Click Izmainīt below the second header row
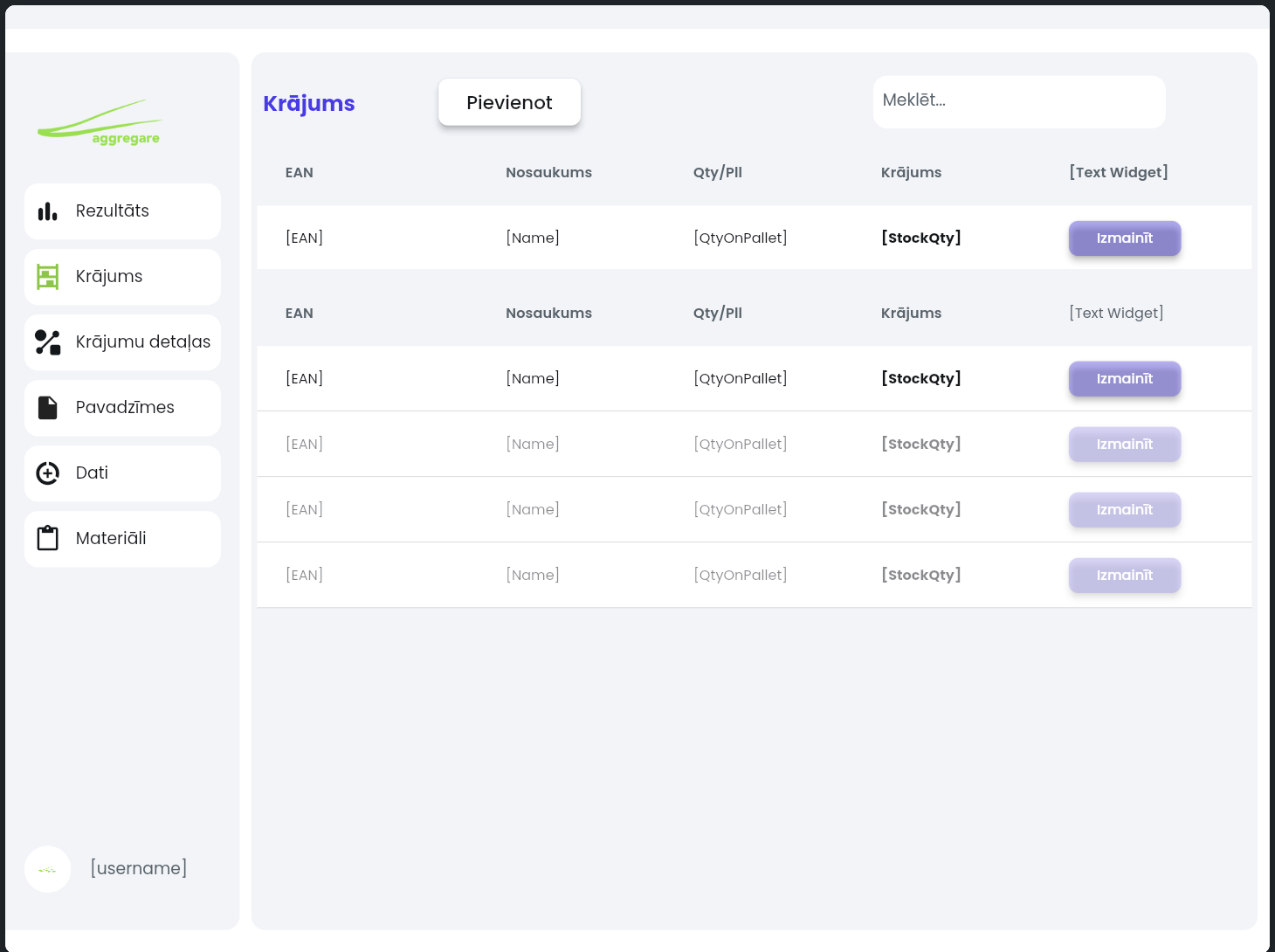1275x952 pixels. (1125, 379)
